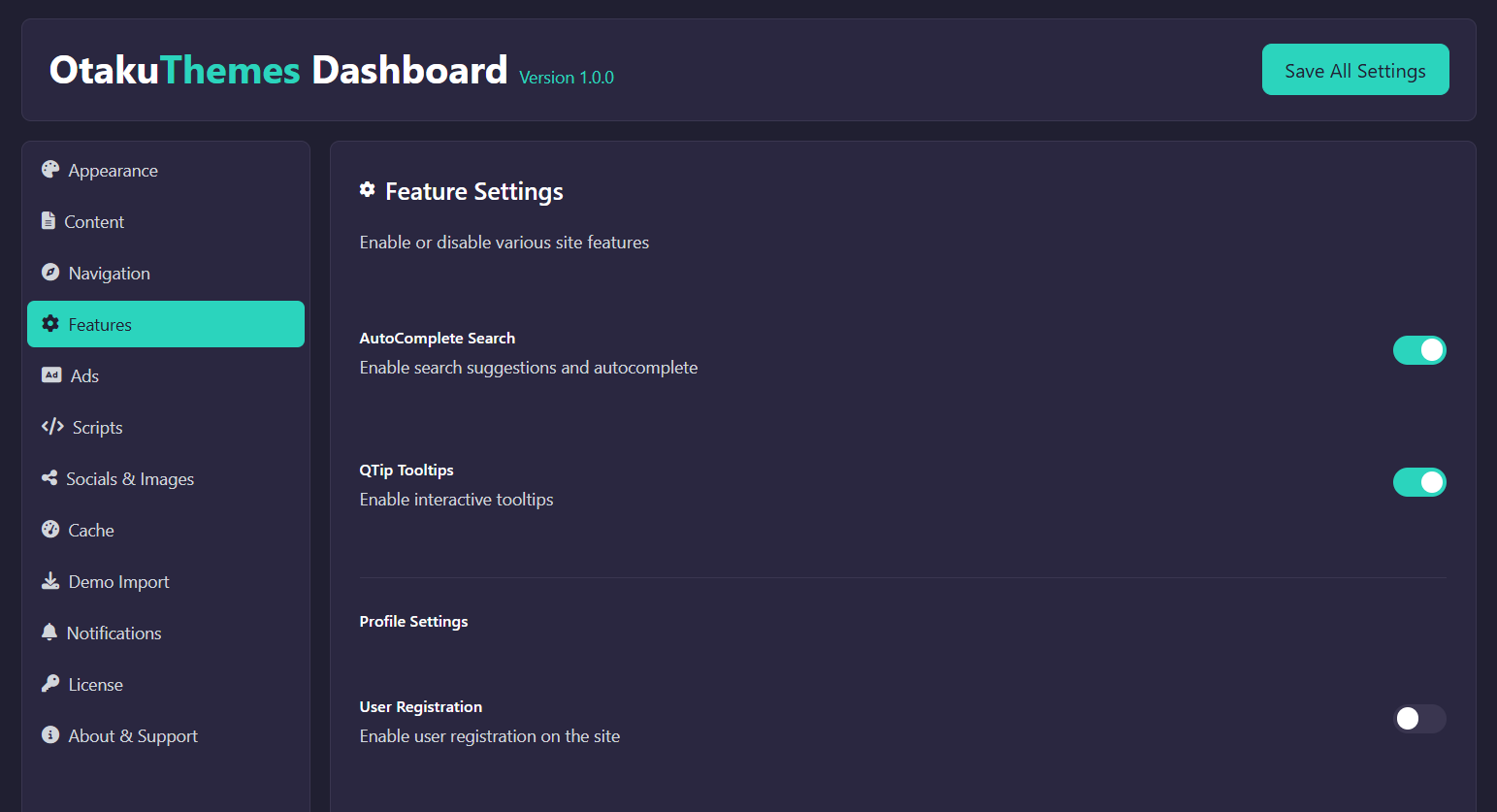Click the compass icon beside Navigation
1497x812 pixels.
tap(49, 273)
